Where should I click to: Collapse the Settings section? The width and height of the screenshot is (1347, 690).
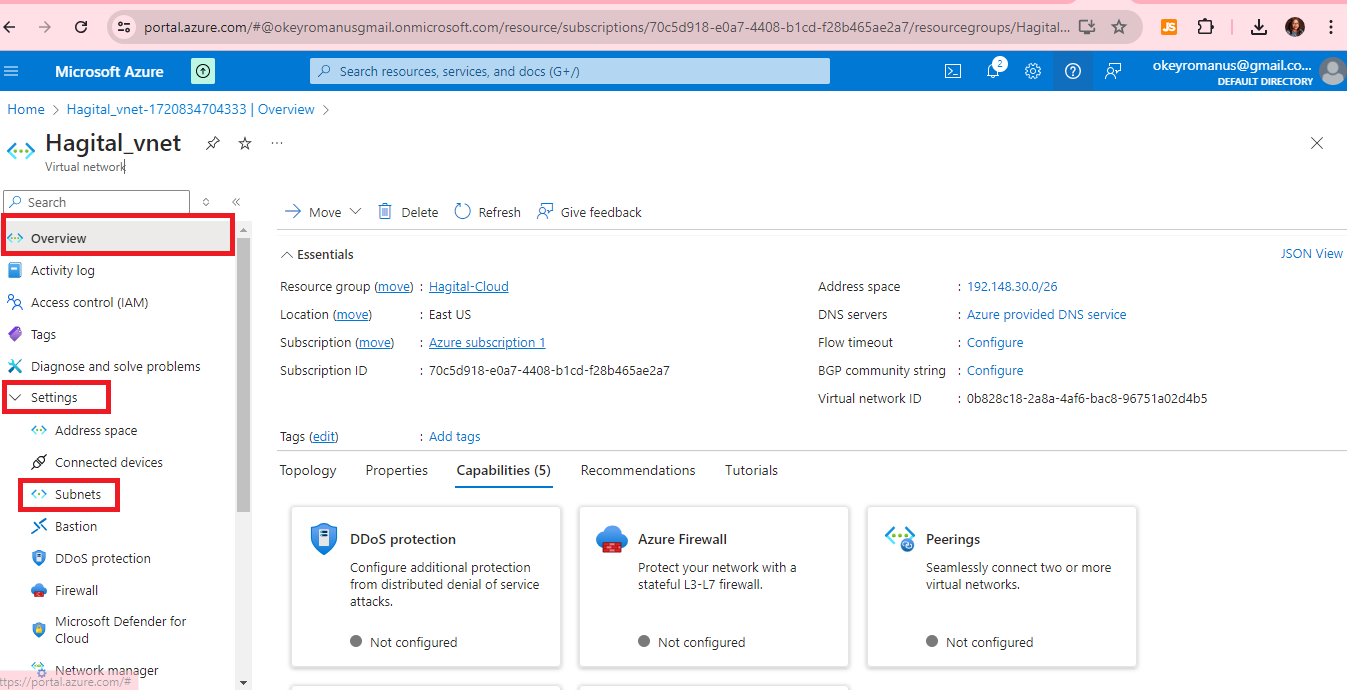[15, 398]
